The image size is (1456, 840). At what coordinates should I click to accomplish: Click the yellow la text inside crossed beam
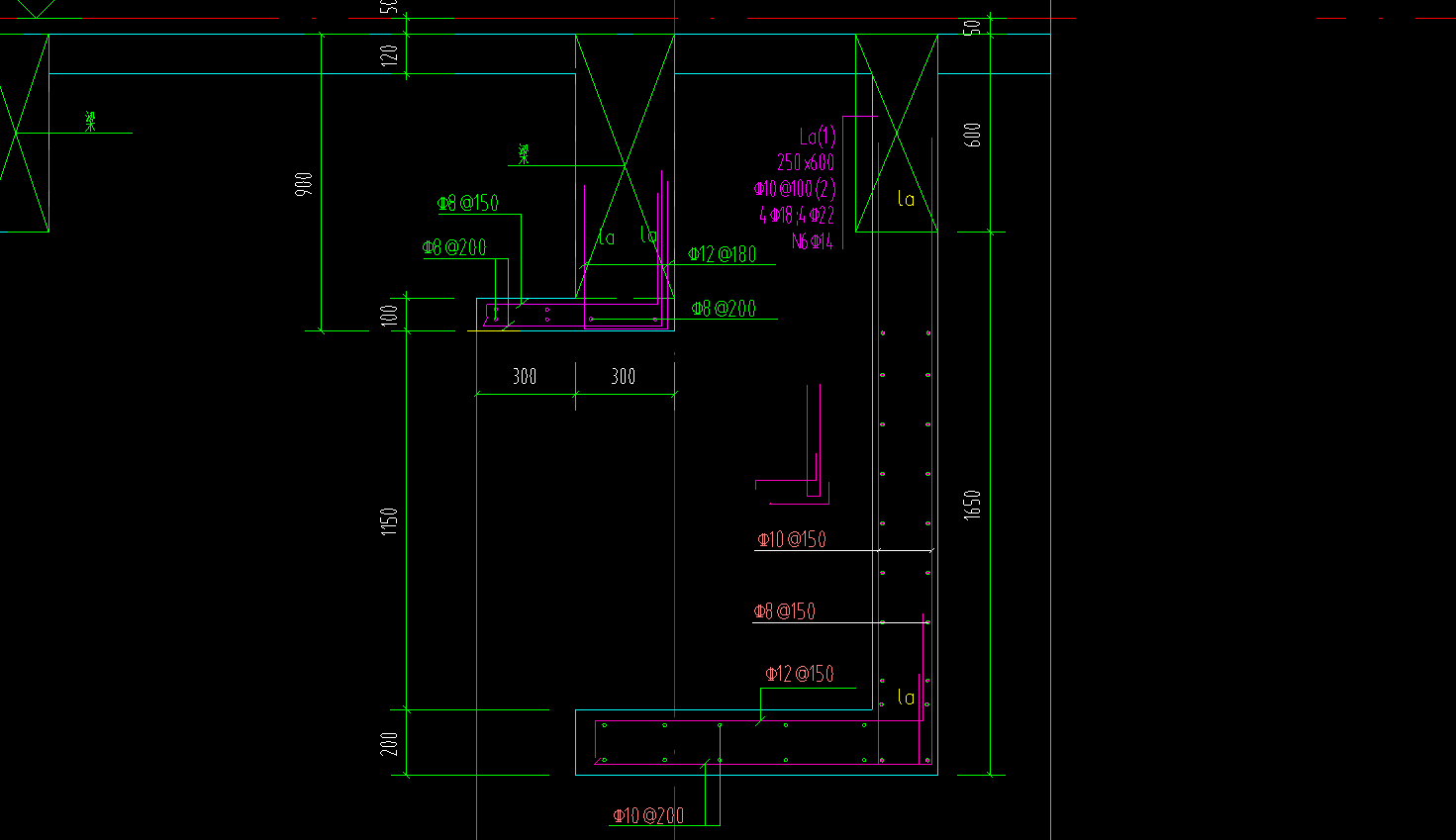pos(906,199)
